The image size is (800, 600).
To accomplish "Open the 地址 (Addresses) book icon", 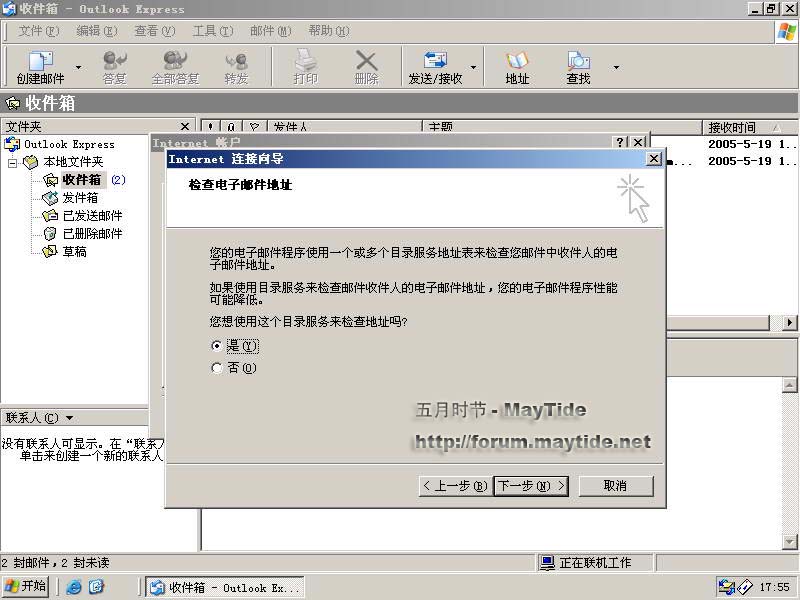I will coord(517,61).
